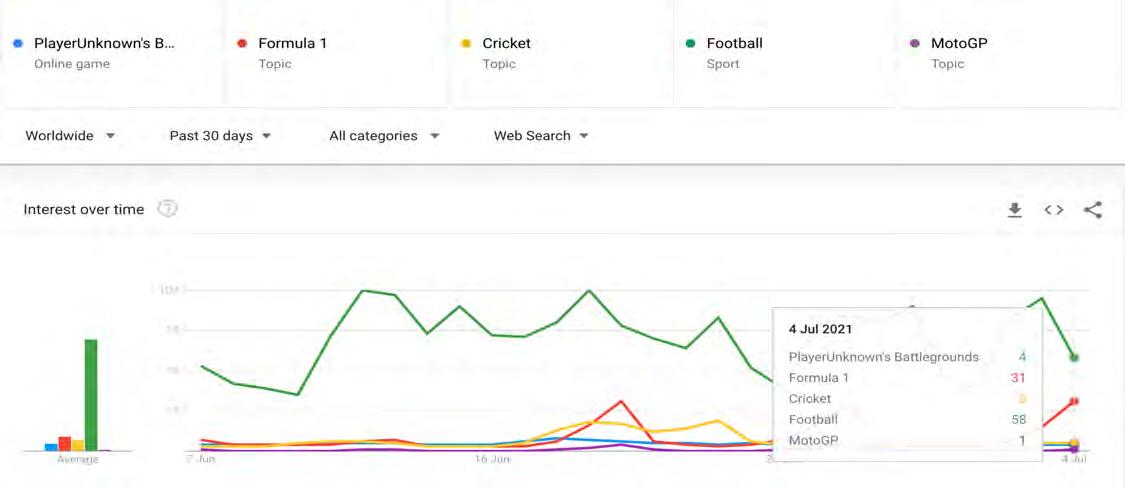Click the red Formula 1 color dot
The width and height of the screenshot is (1125, 487).
(242, 44)
